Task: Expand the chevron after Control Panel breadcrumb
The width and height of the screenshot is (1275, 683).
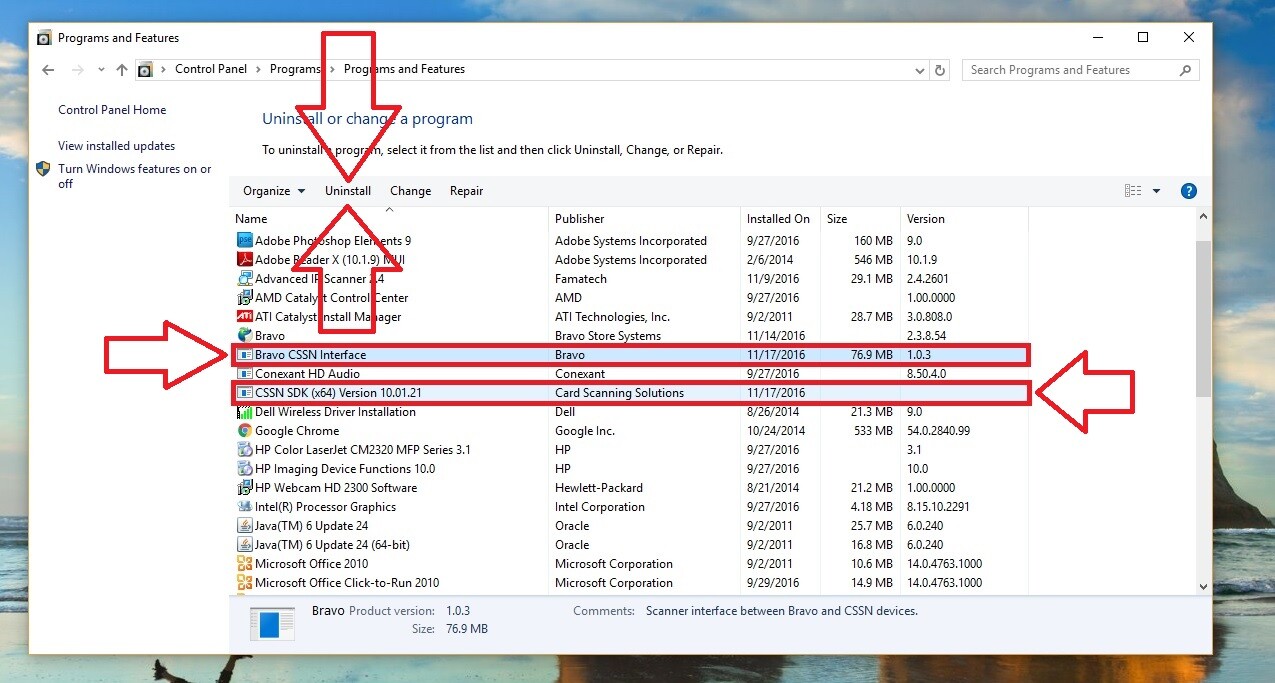Action: click(258, 70)
